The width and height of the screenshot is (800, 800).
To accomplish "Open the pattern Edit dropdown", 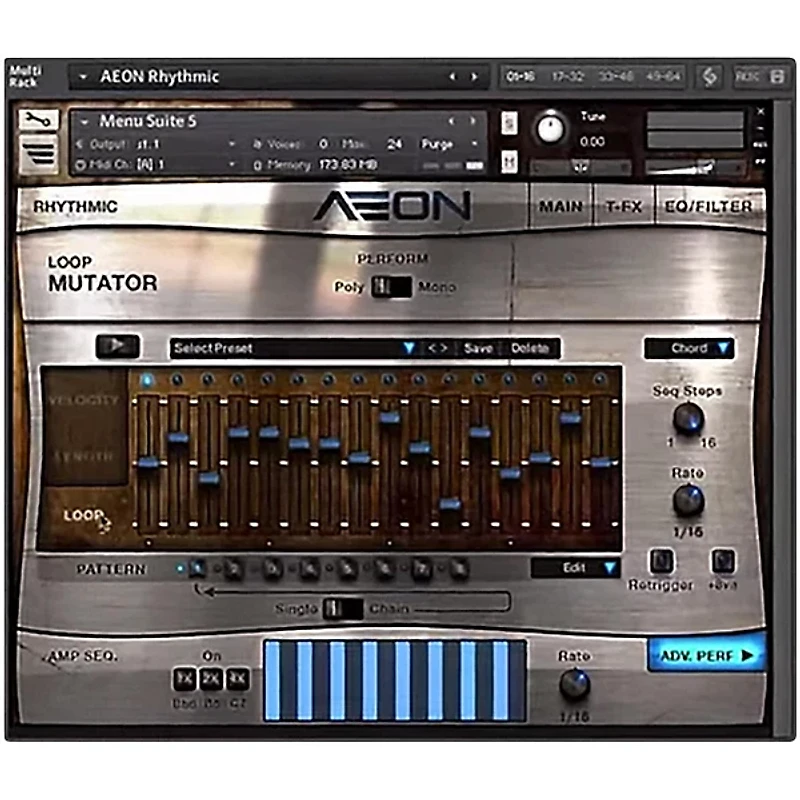I will [x=576, y=568].
